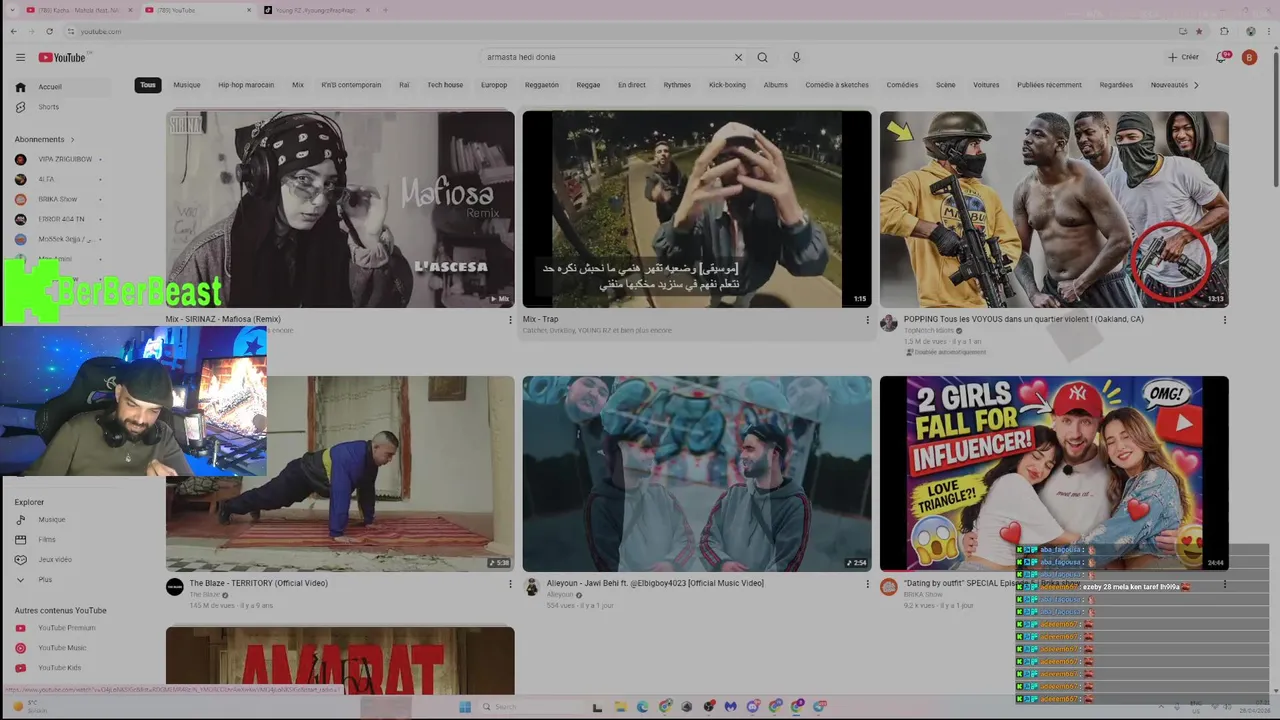Open the YouTube hamburger guide menu
Viewport: 1280px width, 720px height.
click(x=20, y=57)
